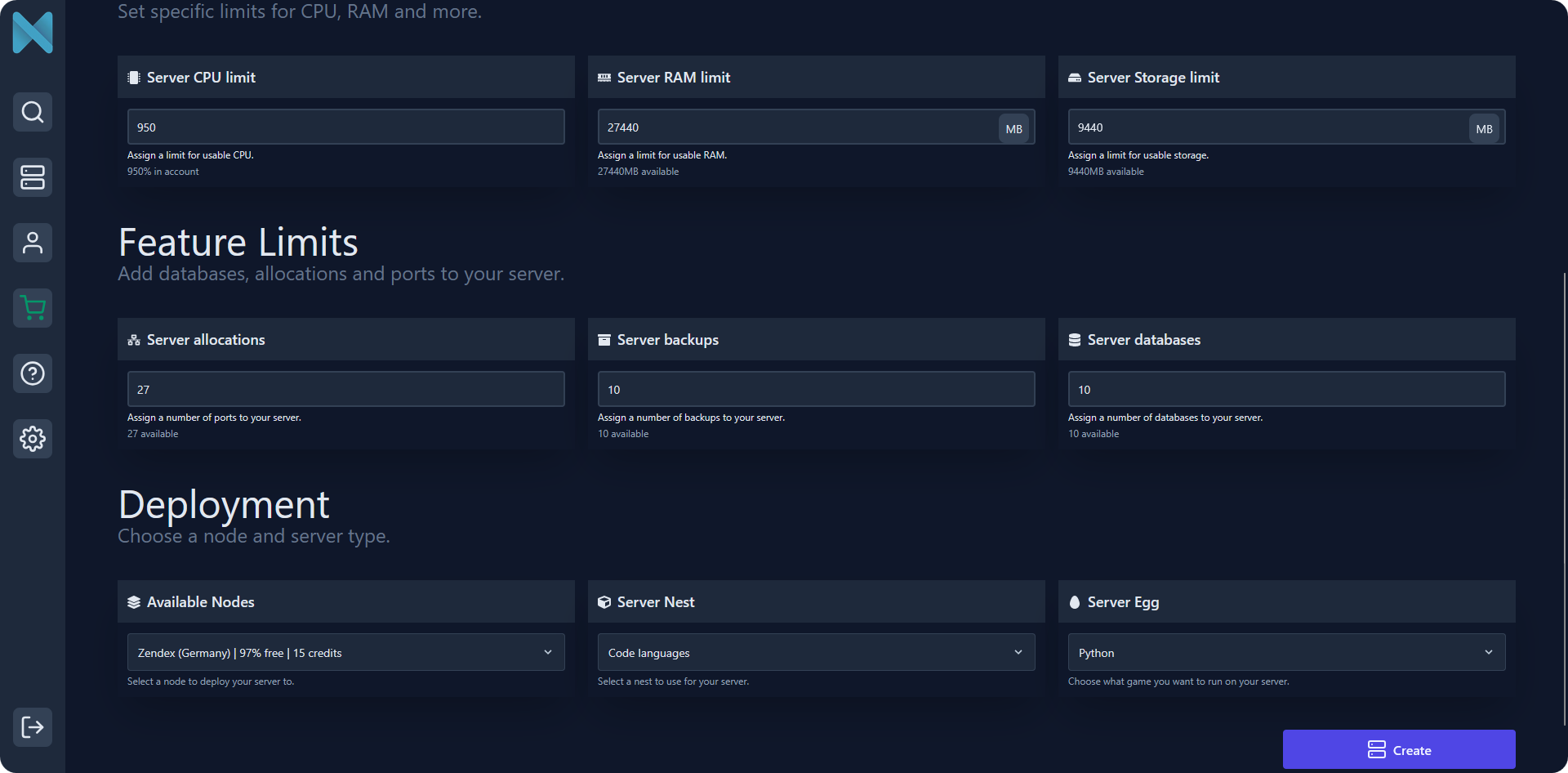Click the logout icon in the sidebar
This screenshot has width=1568, height=773.
[x=33, y=727]
